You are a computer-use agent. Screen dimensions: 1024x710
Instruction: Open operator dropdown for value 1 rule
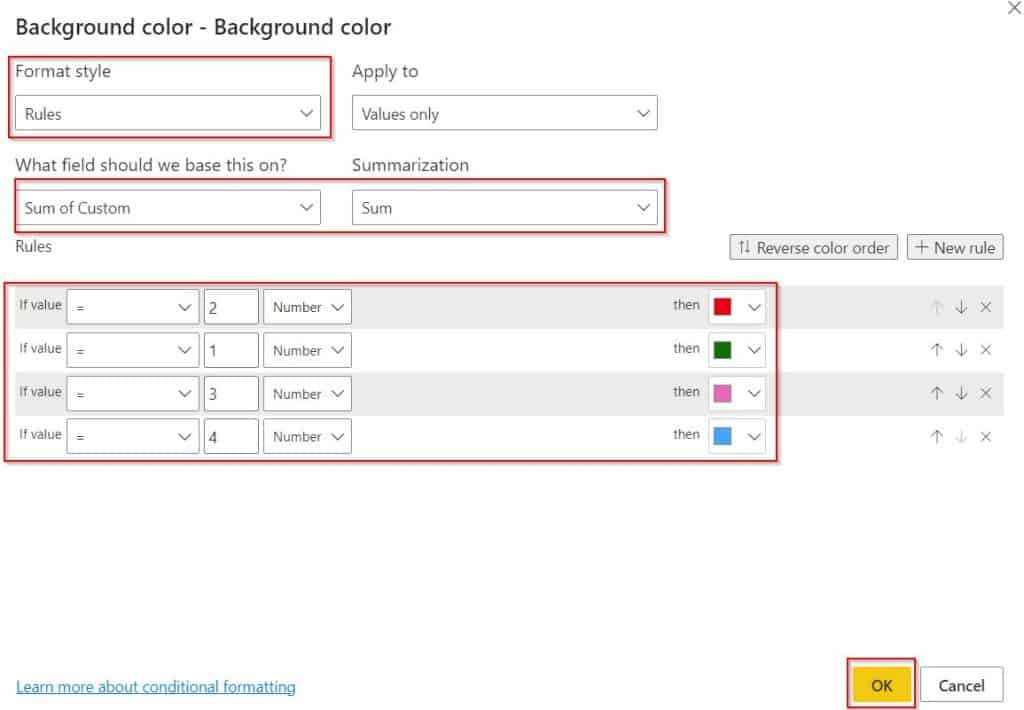(x=133, y=350)
